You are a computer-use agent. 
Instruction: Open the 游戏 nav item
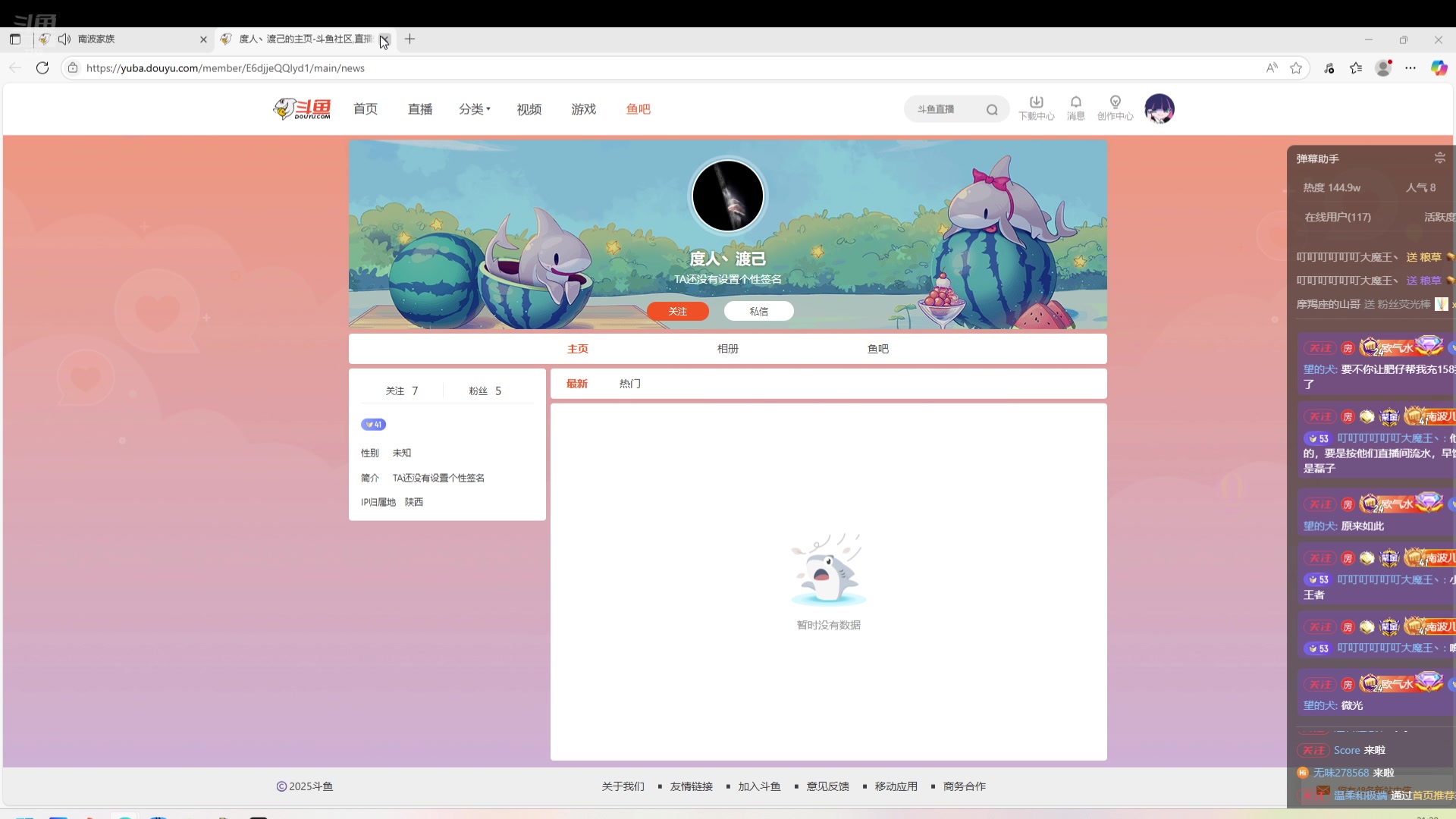tap(584, 109)
